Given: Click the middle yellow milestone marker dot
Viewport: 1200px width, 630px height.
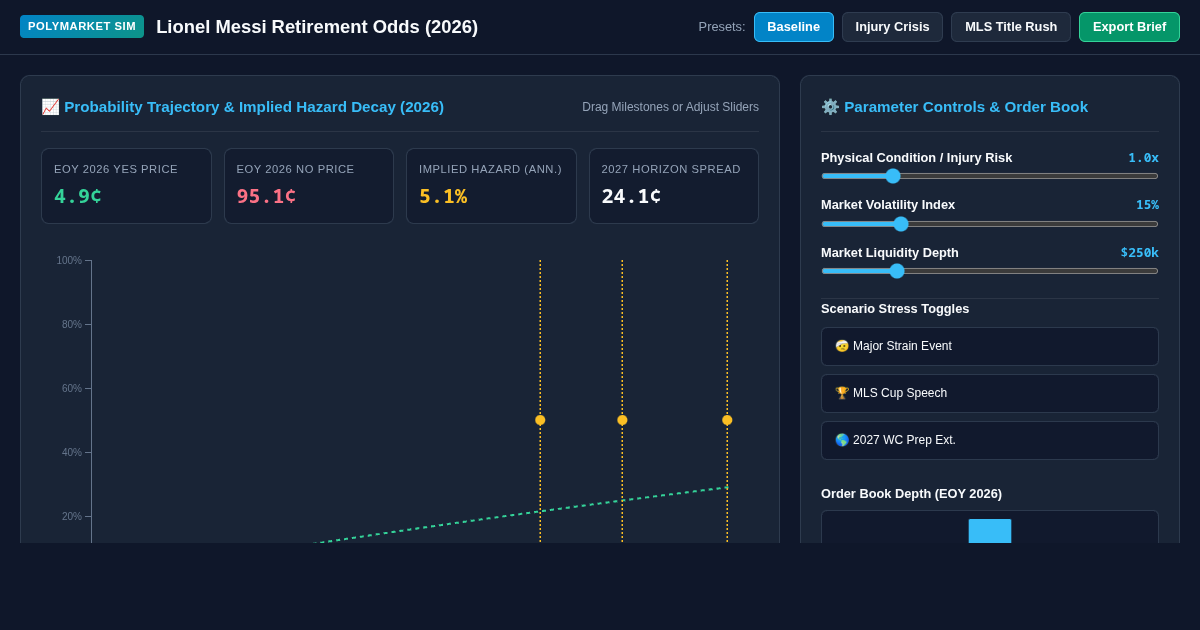Looking at the screenshot, I should [622, 420].
